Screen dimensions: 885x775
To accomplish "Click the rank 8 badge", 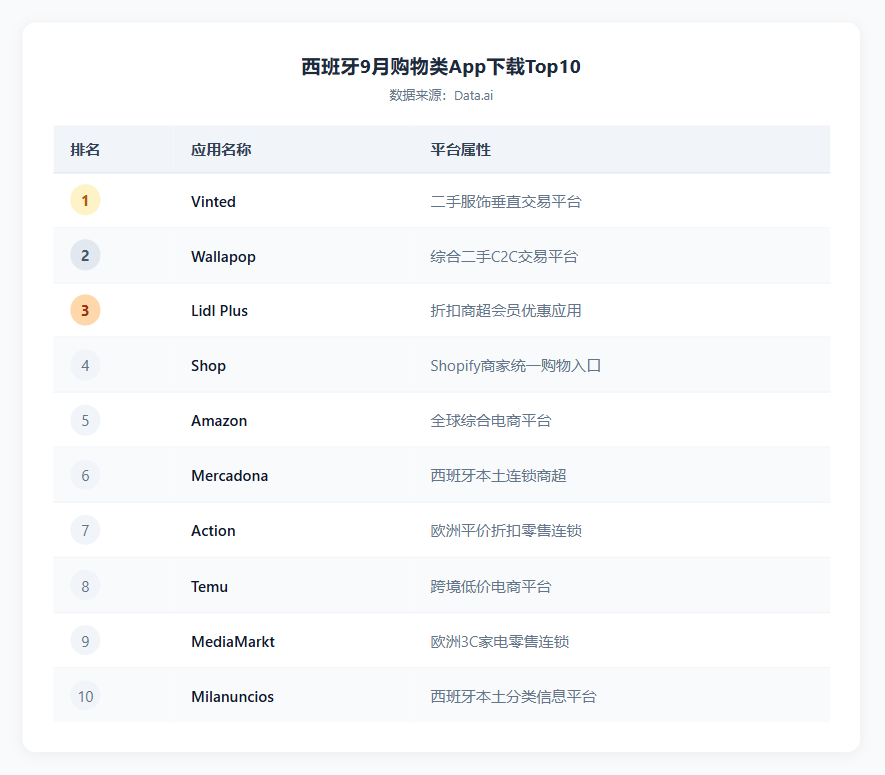I will (x=85, y=586).
